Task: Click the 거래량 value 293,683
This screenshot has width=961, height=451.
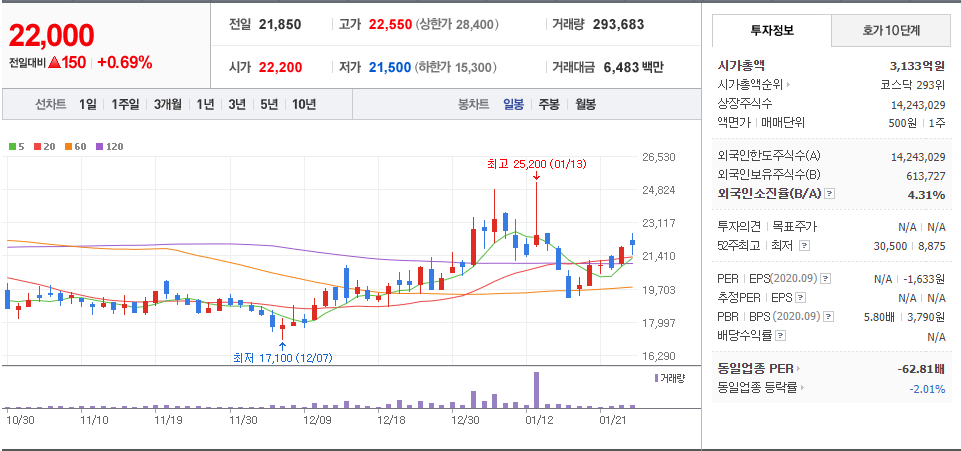Action: (x=618, y=25)
